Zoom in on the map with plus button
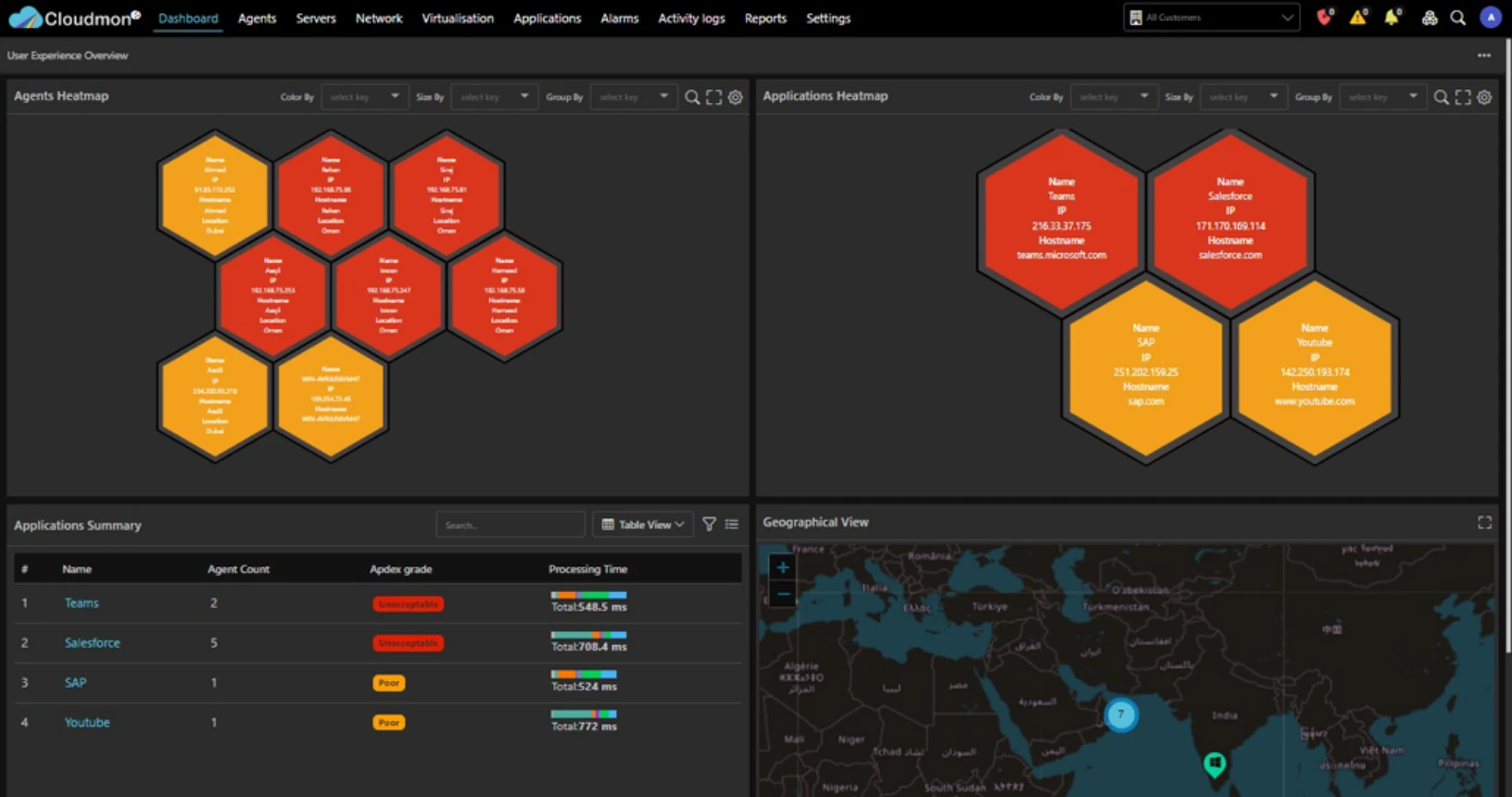 click(x=783, y=567)
